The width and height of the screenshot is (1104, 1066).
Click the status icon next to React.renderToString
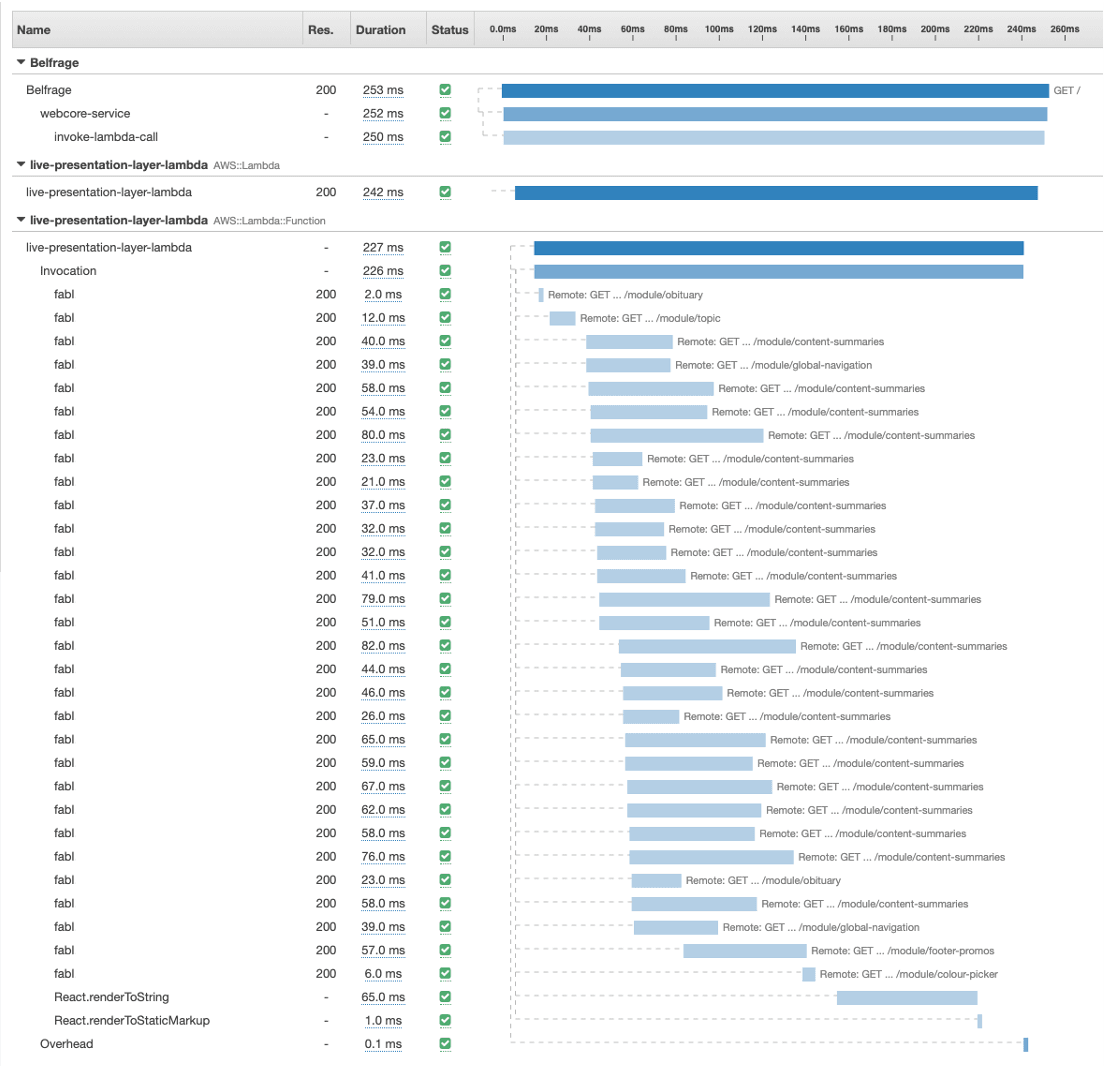coord(445,997)
